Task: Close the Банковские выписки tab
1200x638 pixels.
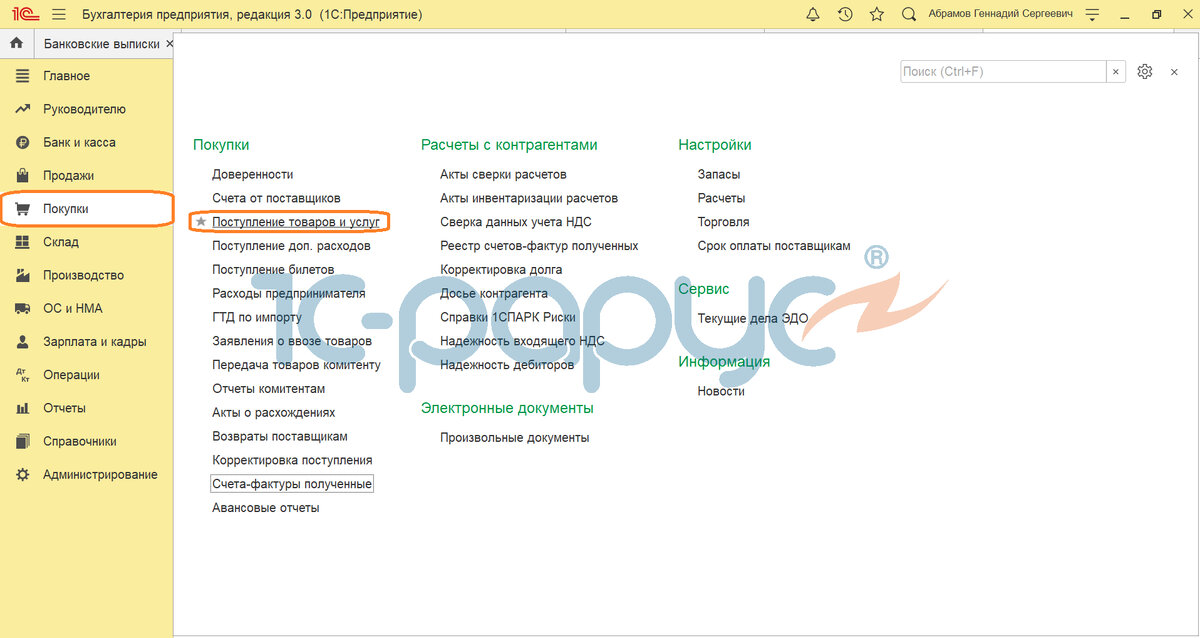Action: [x=169, y=44]
